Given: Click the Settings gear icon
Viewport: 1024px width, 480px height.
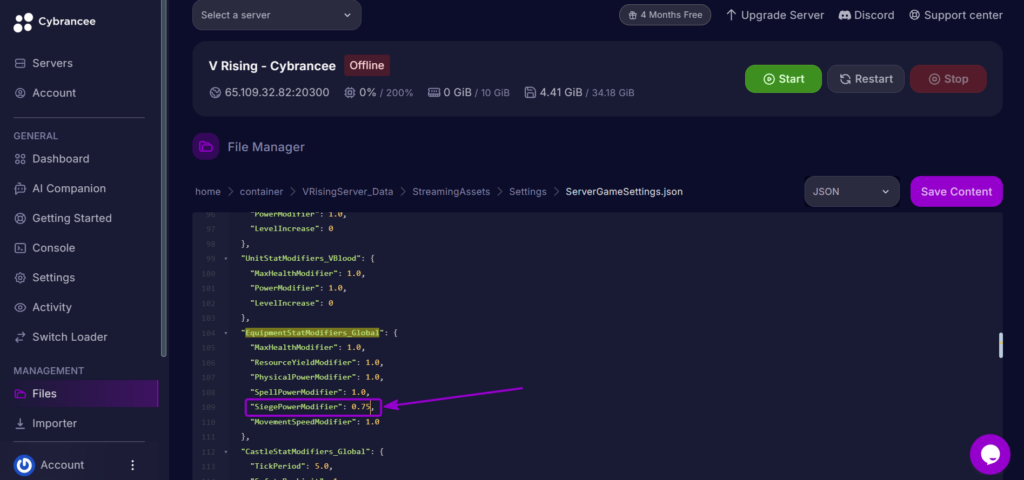Looking at the screenshot, I should pos(20,278).
